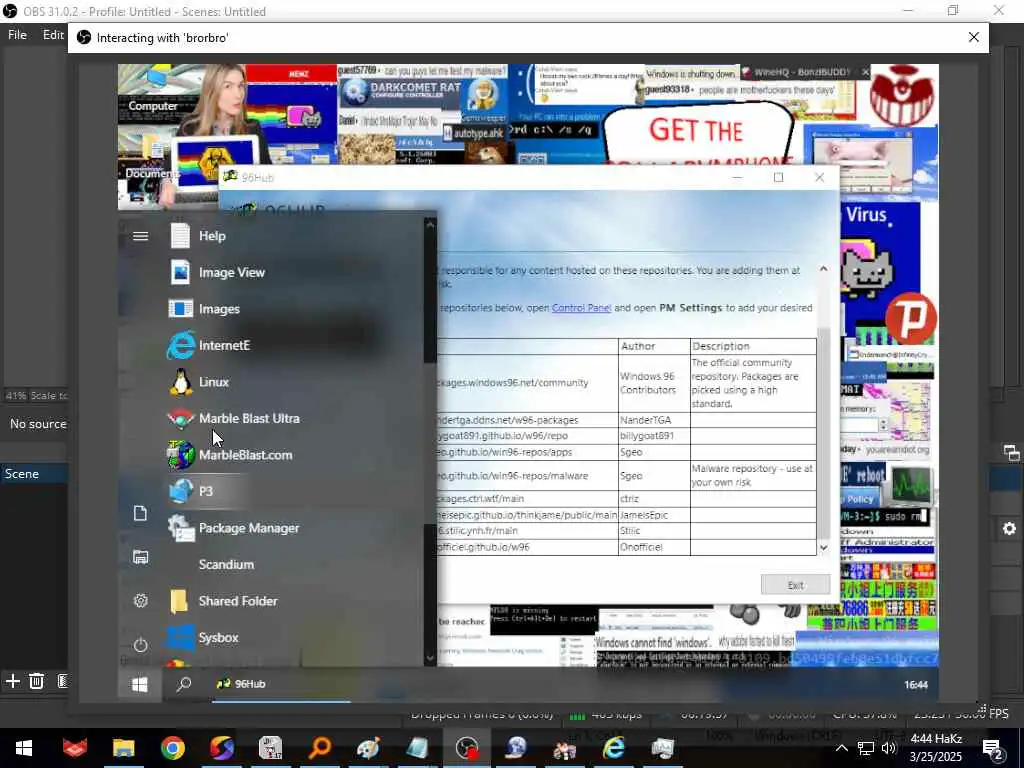This screenshot has height=768, width=1024.
Task: Open Internet Explorer on host taskbar
Action: click(x=614, y=748)
